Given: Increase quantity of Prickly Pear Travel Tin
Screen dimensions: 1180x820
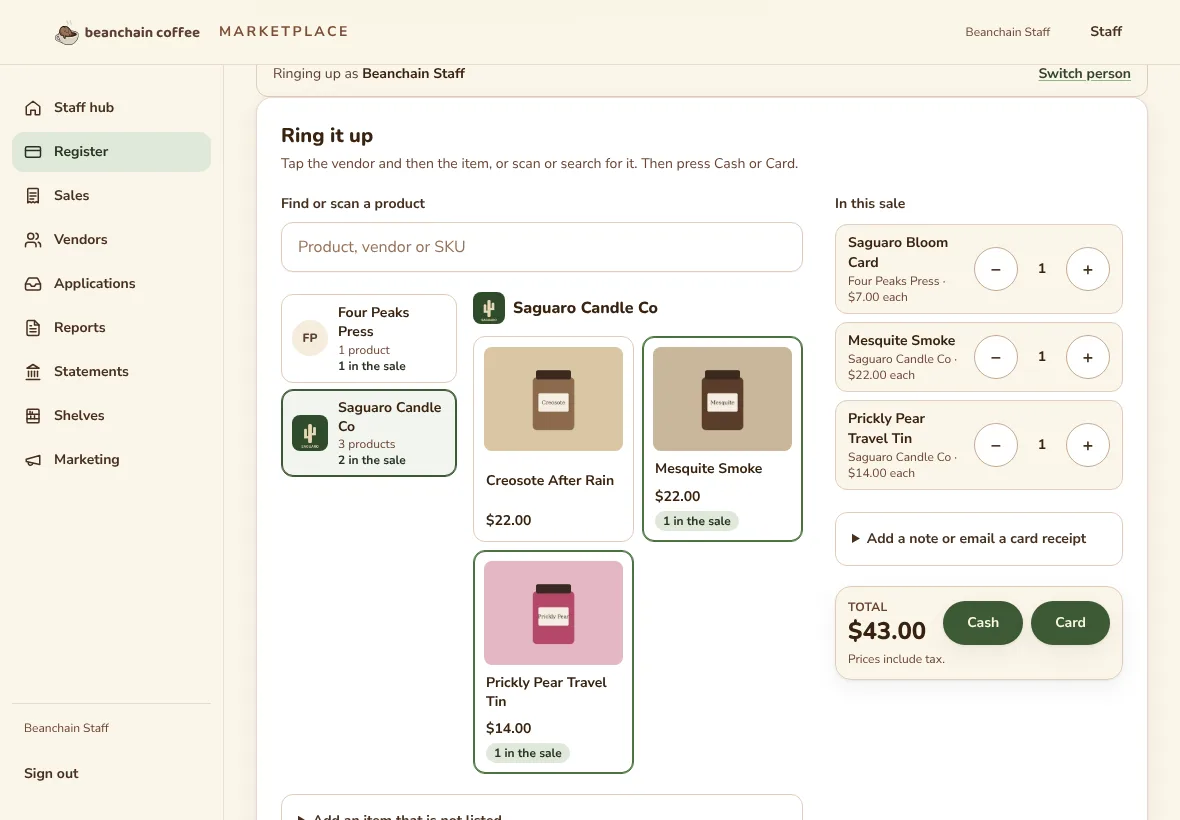Looking at the screenshot, I should click(1087, 445).
